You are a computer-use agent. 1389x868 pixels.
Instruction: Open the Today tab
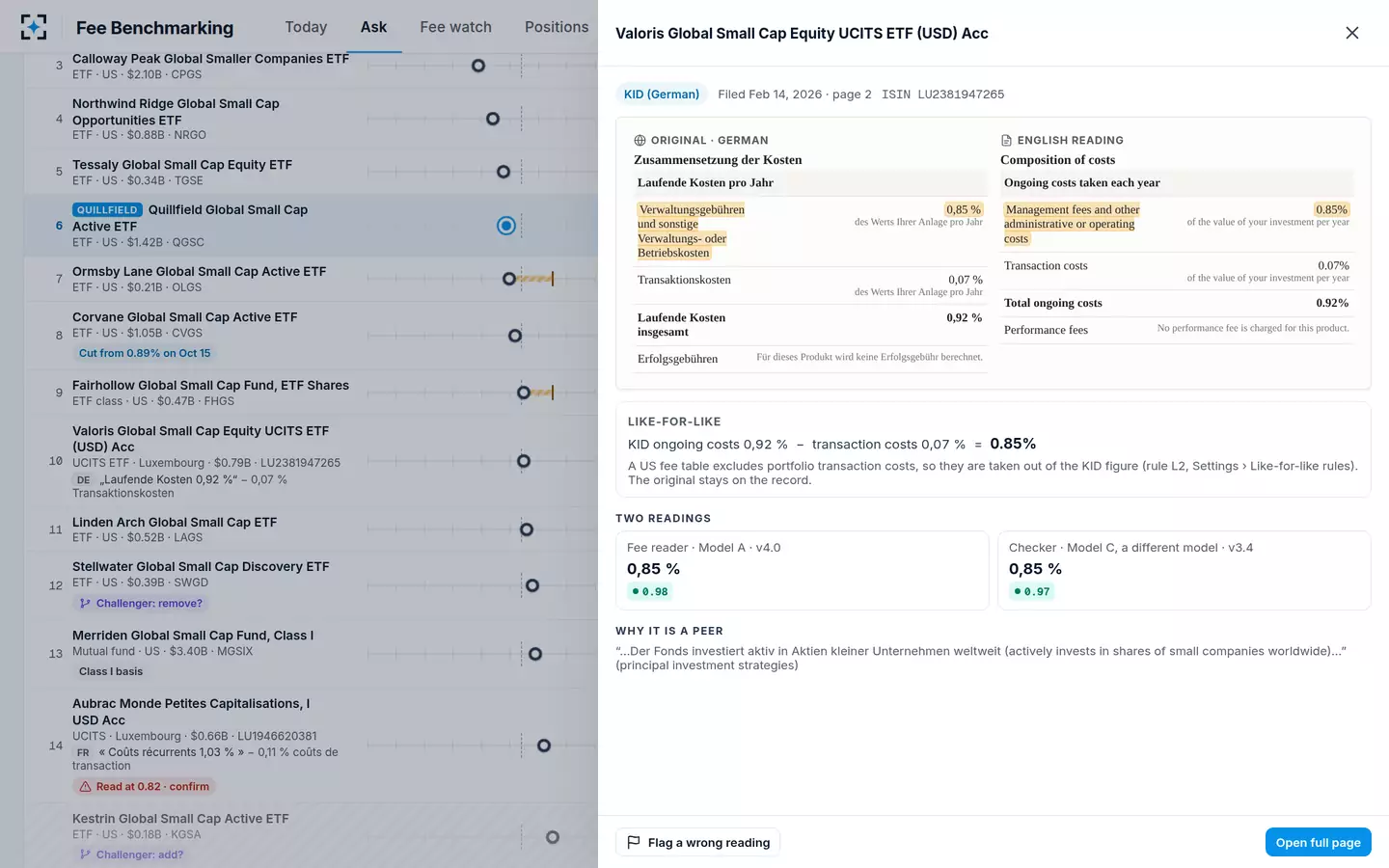pos(306,27)
